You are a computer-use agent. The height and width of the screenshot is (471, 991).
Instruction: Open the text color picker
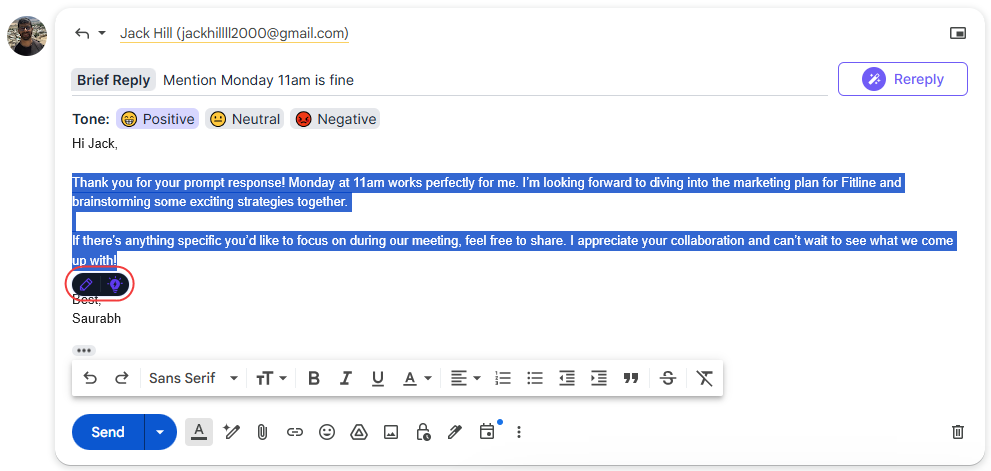(x=416, y=378)
